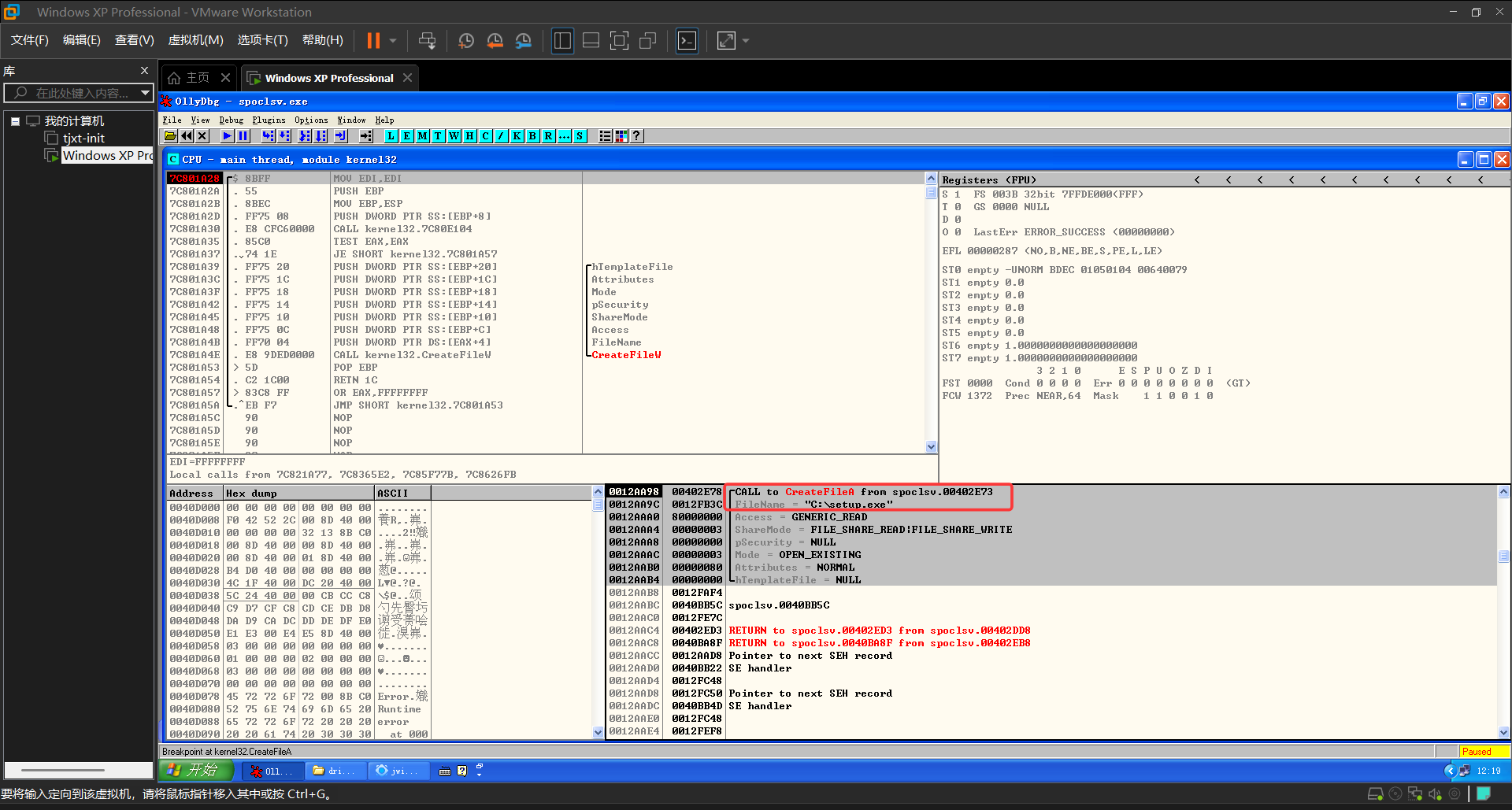
Task: Click the Registers (FPU) header button
Action: click(989, 180)
